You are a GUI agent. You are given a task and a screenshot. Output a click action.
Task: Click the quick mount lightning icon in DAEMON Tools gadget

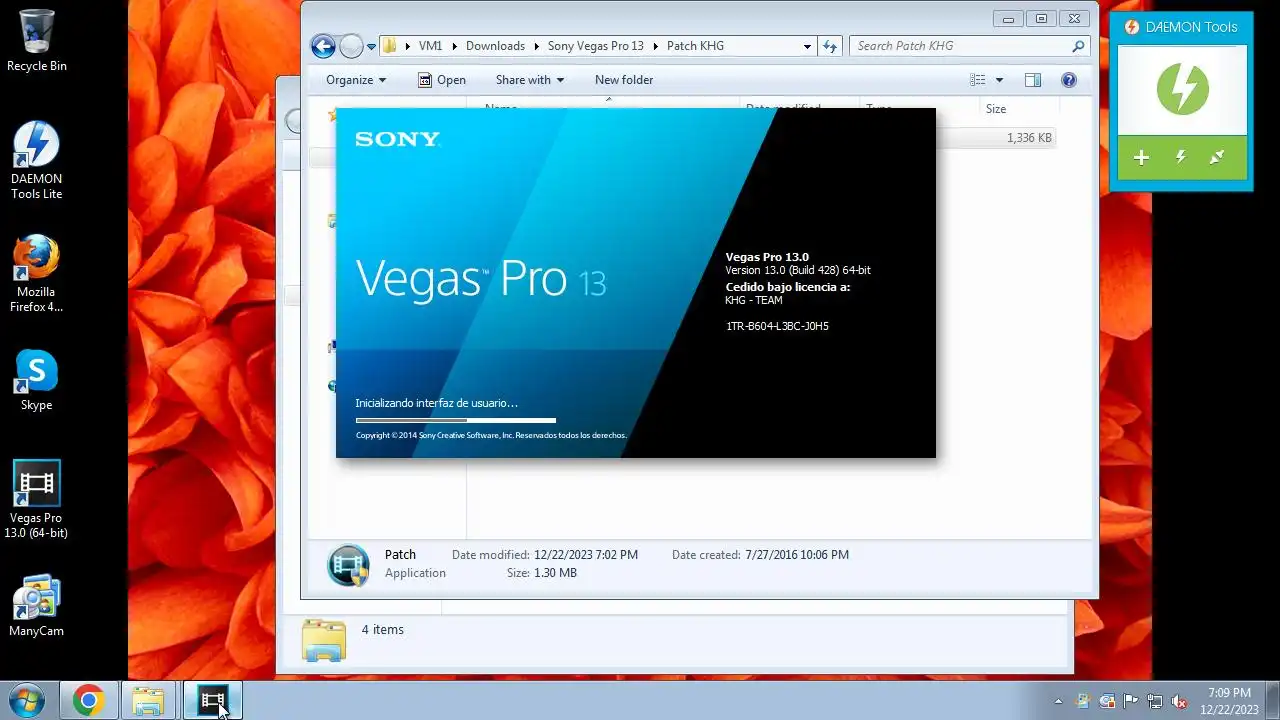(x=1181, y=158)
